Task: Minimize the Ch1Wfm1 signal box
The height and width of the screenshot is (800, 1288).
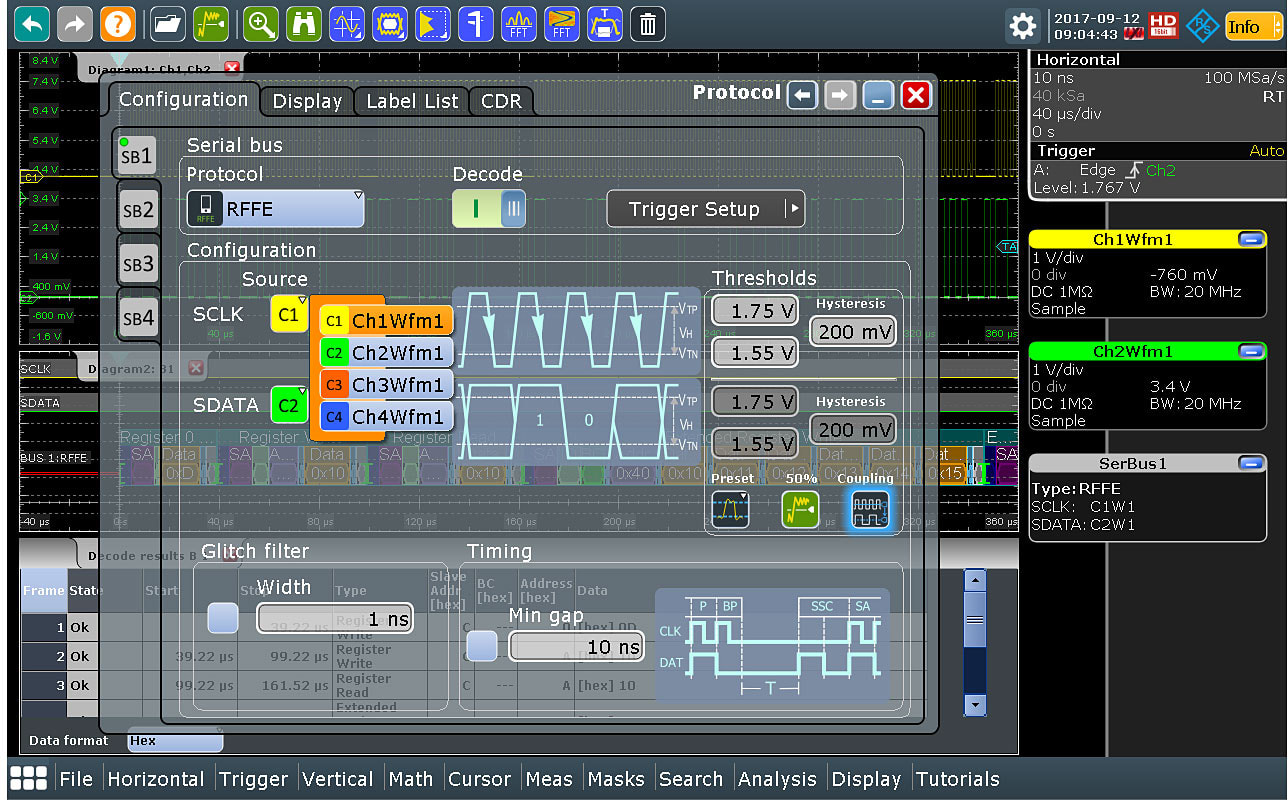Action: click(x=1250, y=239)
